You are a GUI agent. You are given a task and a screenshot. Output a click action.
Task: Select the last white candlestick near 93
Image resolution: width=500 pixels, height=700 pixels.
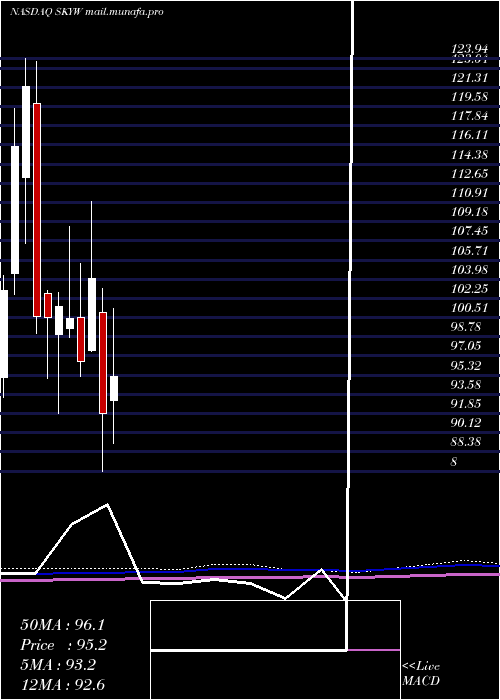[x=114, y=388]
